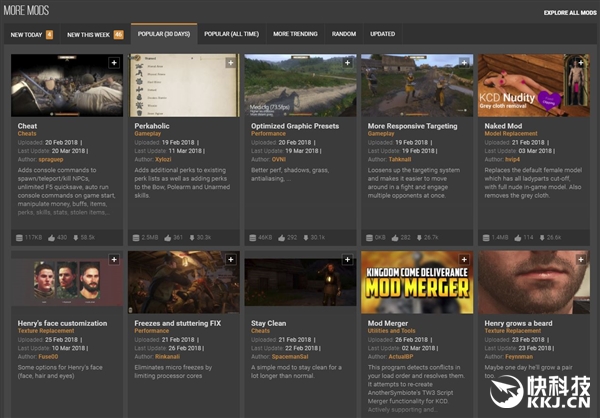Image resolution: width=600 pixels, height=418 pixels.
Task: Open the Utilities and Tools category link
Action: click(393, 331)
